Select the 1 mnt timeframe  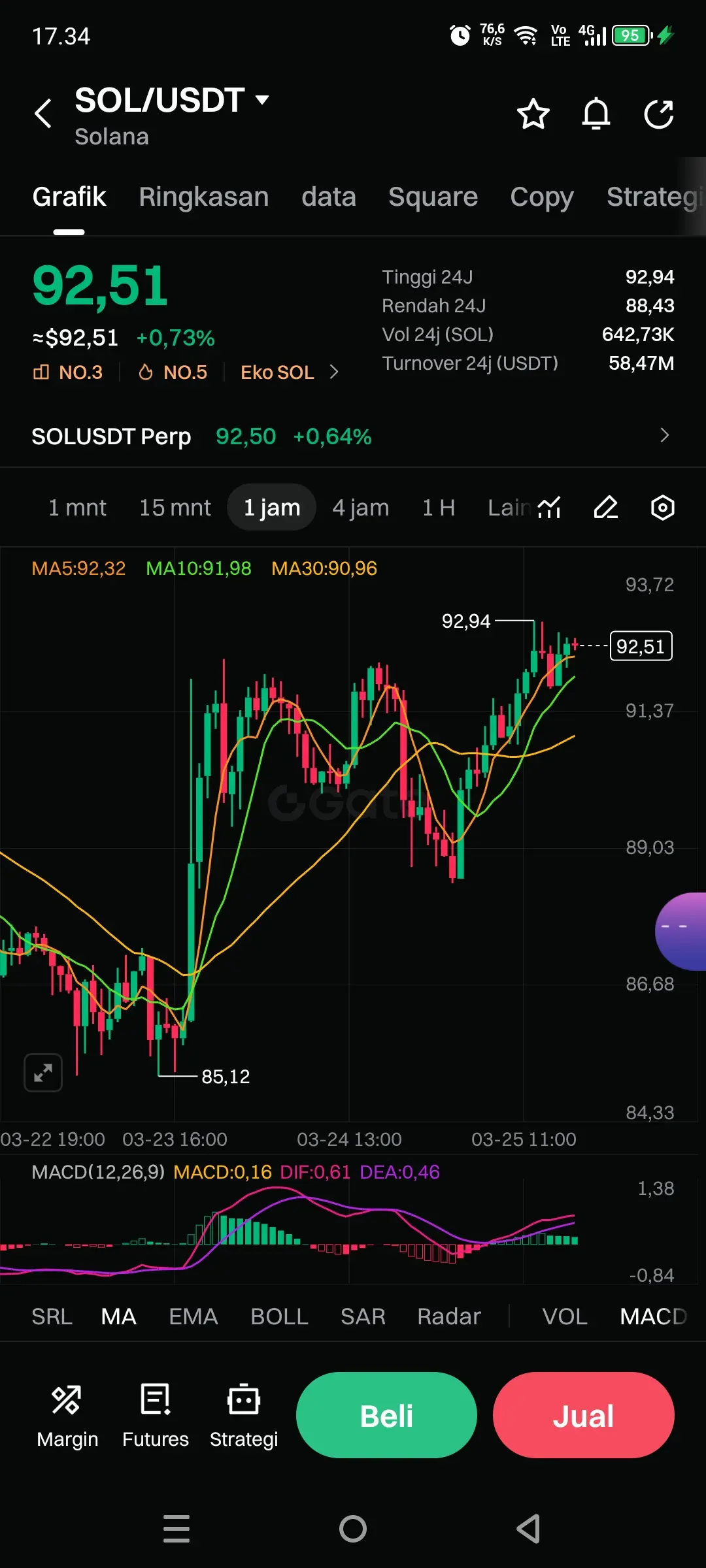tap(77, 508)
